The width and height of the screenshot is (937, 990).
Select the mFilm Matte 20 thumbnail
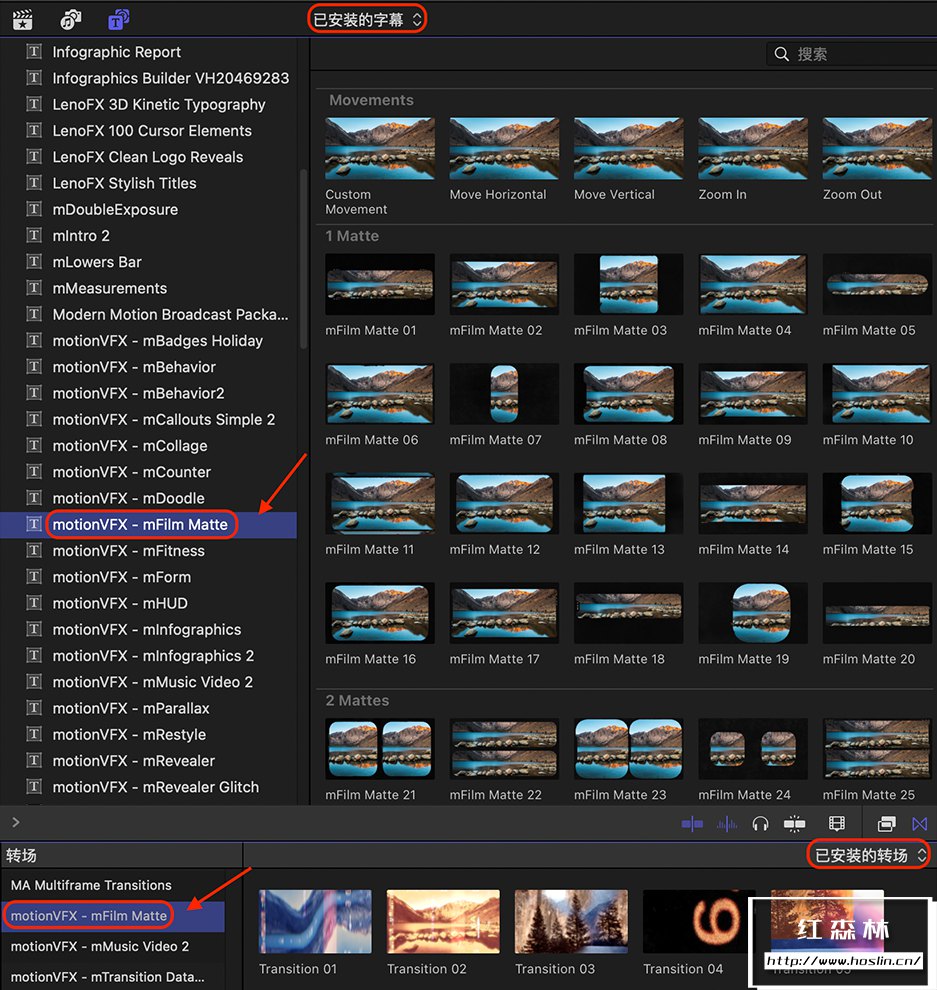tap(877, 613)
